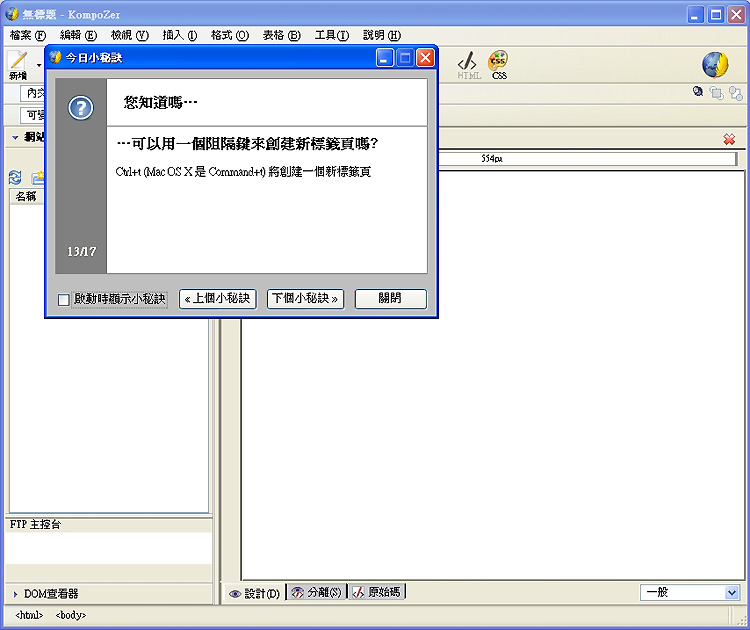Viewport: 750px width, 630px height.
Task: Open the HTML source toolbar icon
Action: pos(468,65)
